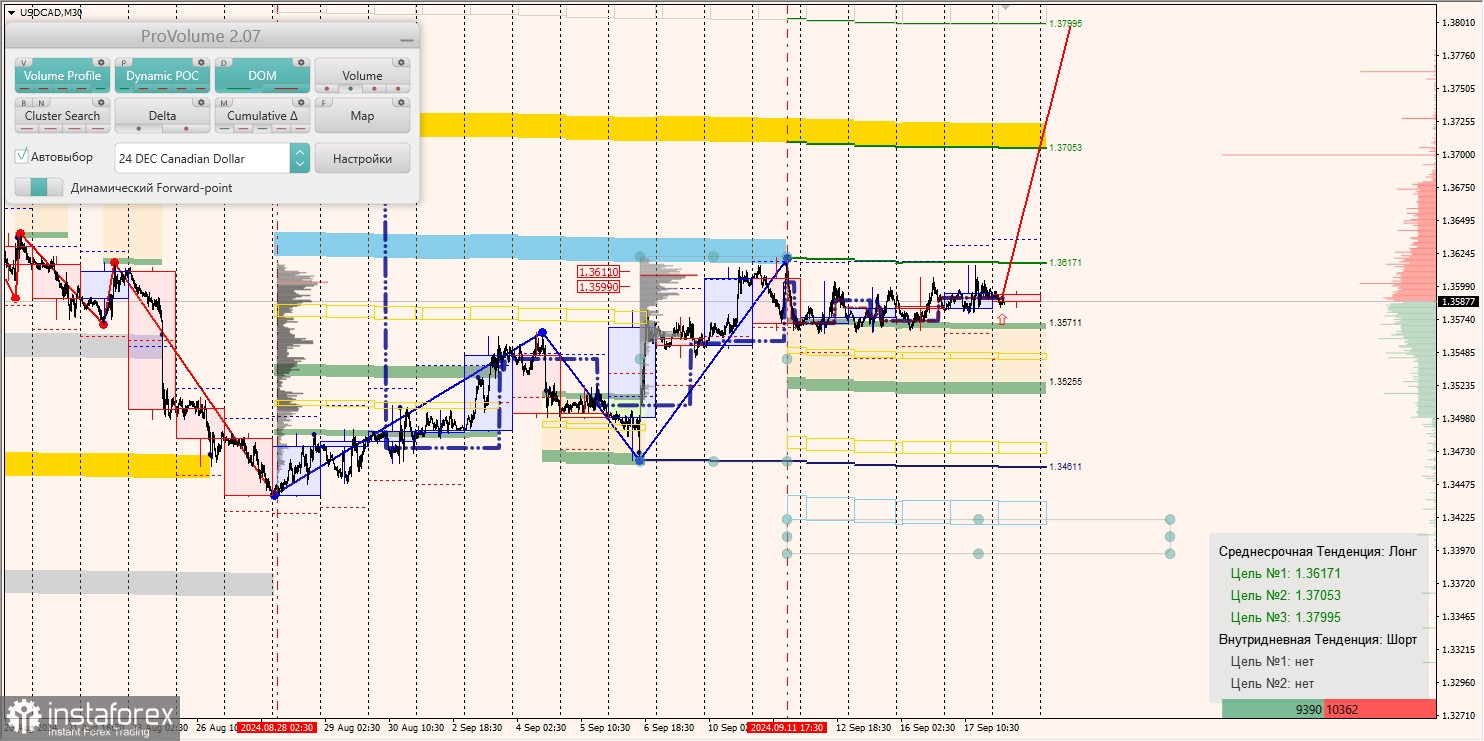This screenshot has width=1484, height=741.
Task: Click the 1.36110 red price label
Action: coord(598,272)
